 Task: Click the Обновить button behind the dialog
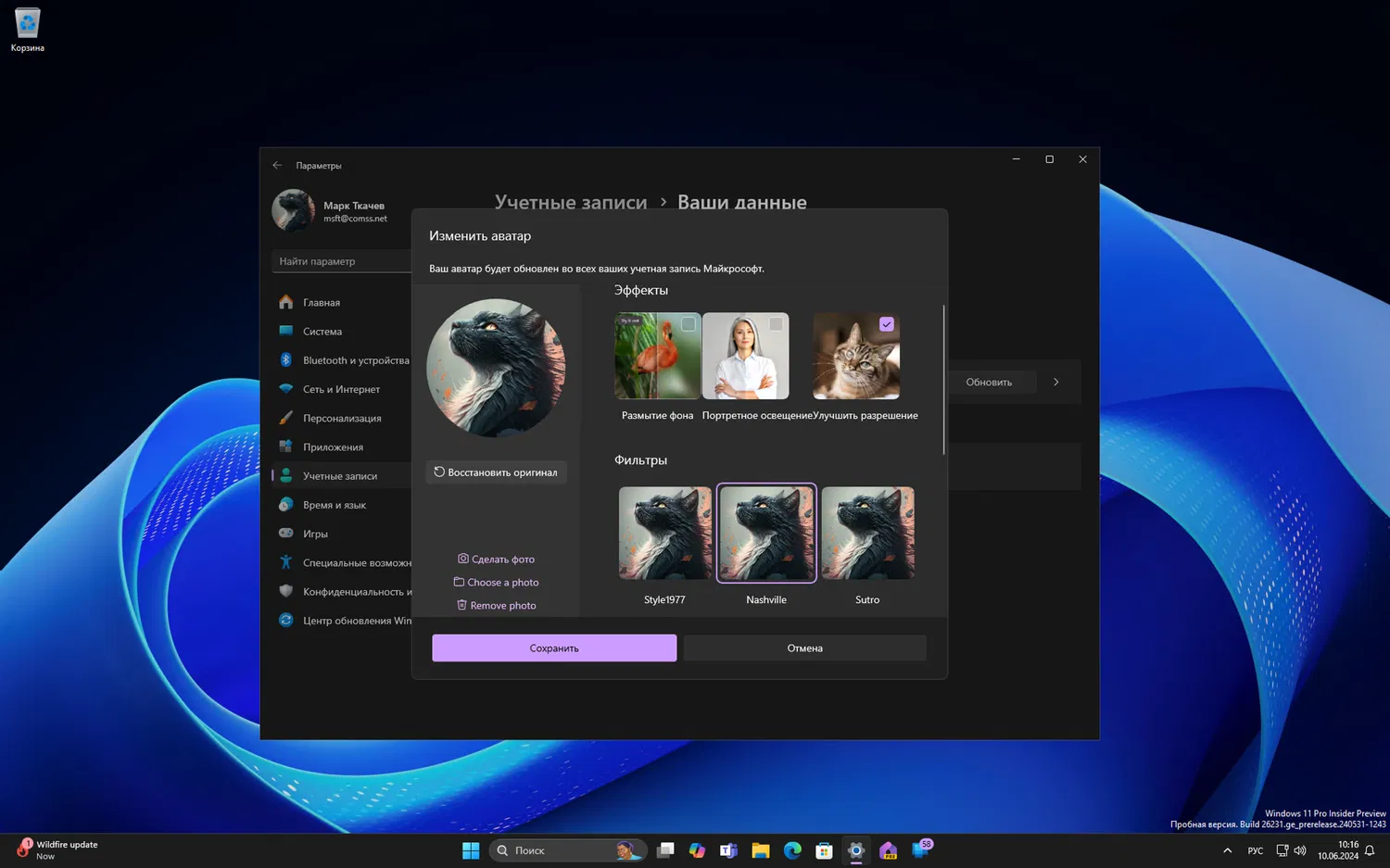coord(989,382)
